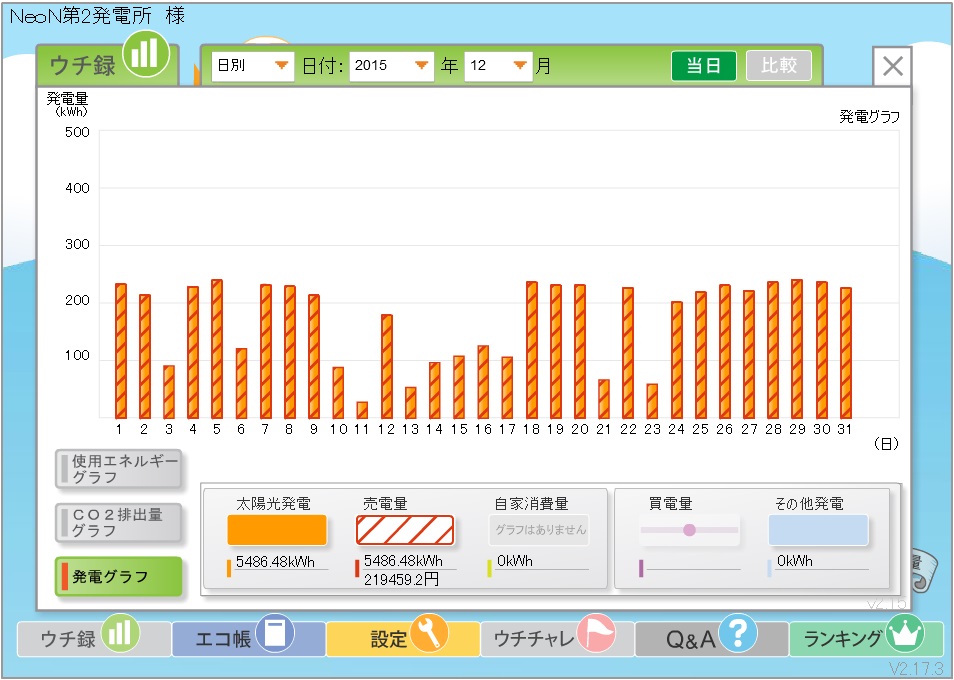This screenshot has width=954, height=680.
Task: Click the 0kWh value under 自家消費量
Action: pos(515,561)
